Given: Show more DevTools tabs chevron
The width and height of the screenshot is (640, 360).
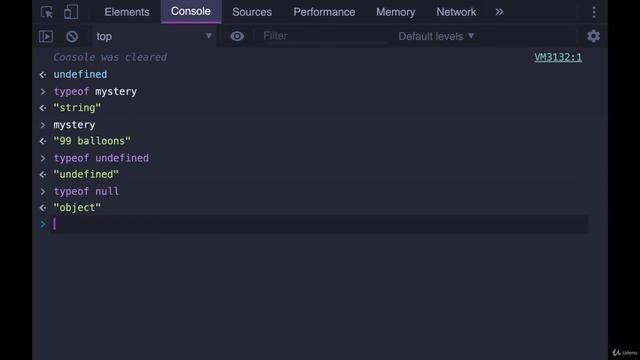Looking at the screenshot, I should tap(499, 12).
